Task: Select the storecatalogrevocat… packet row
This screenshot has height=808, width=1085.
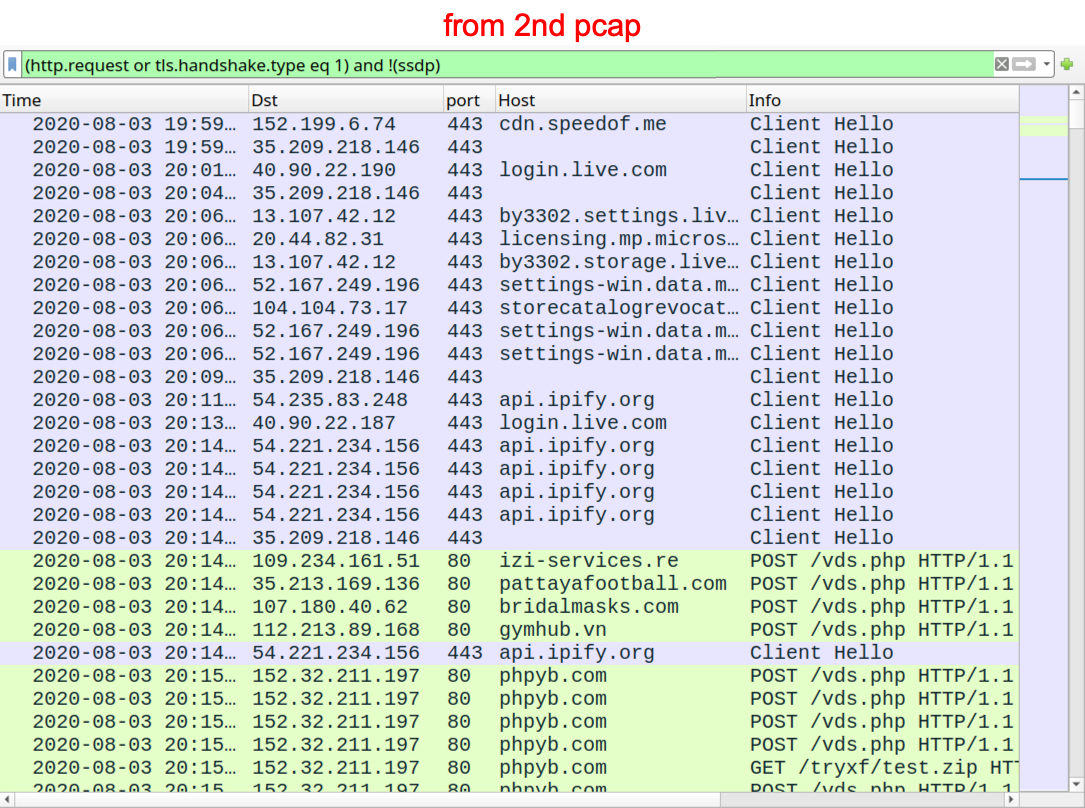Action: tap(509, 308)
